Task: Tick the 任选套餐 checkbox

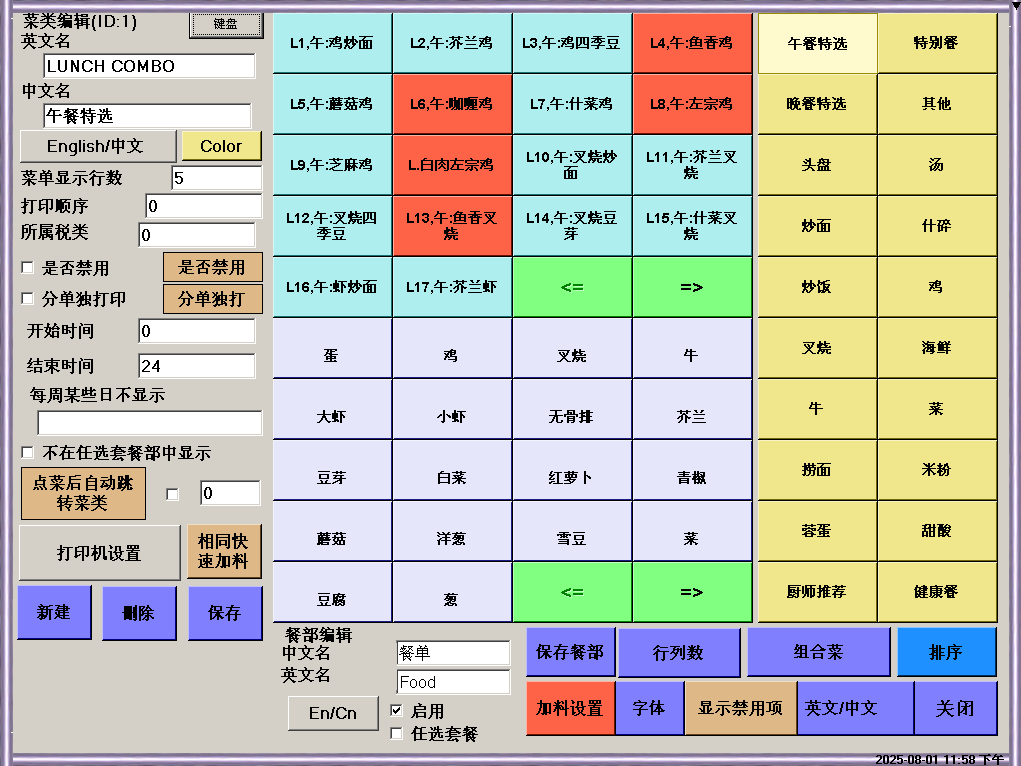Action: 396,734
